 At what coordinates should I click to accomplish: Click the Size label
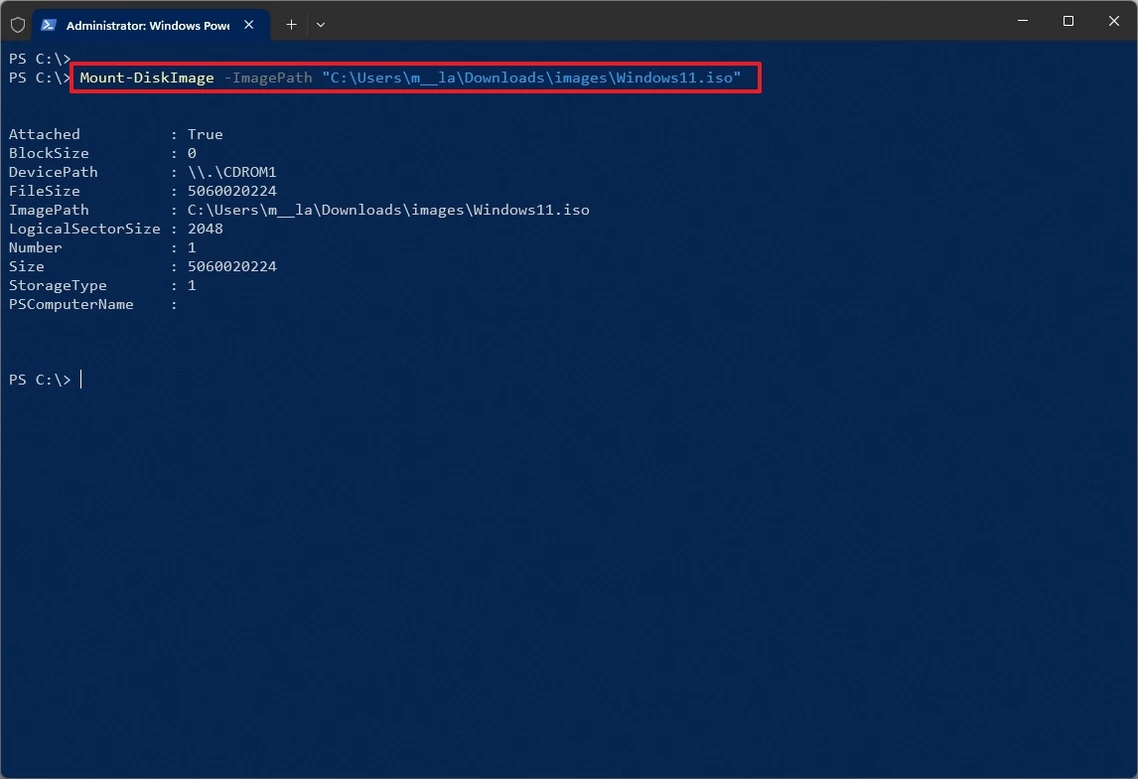[26, 266]
